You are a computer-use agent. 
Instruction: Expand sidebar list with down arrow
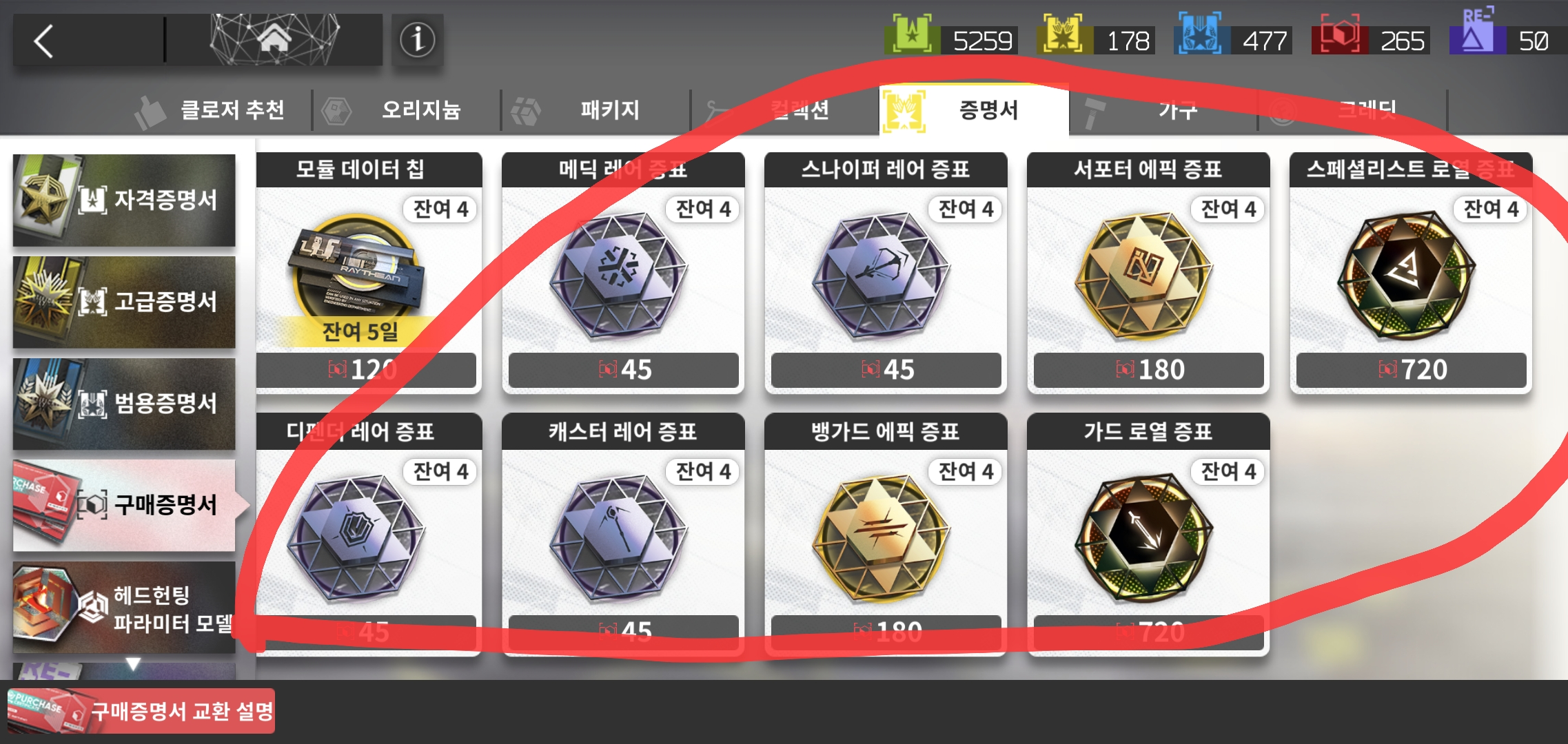coord(133,663)
